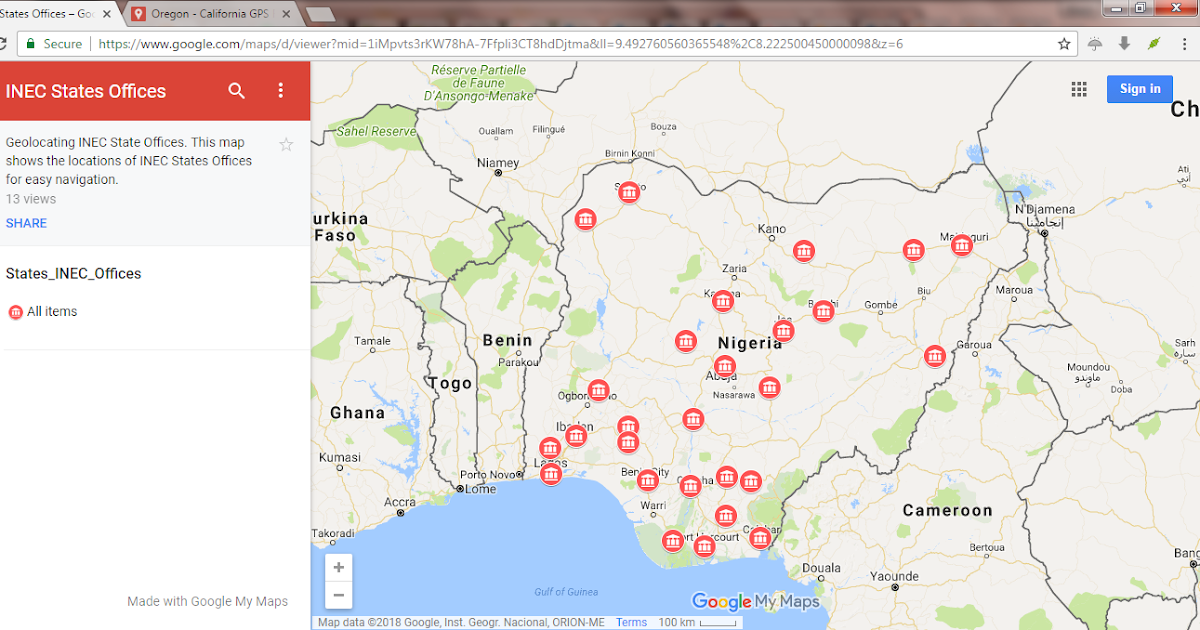The height and width of the screenshot is (630, 1200).
Task: Click the umbrella extension icon in Chrome toolbar
Action: [x=1095, y=44]
